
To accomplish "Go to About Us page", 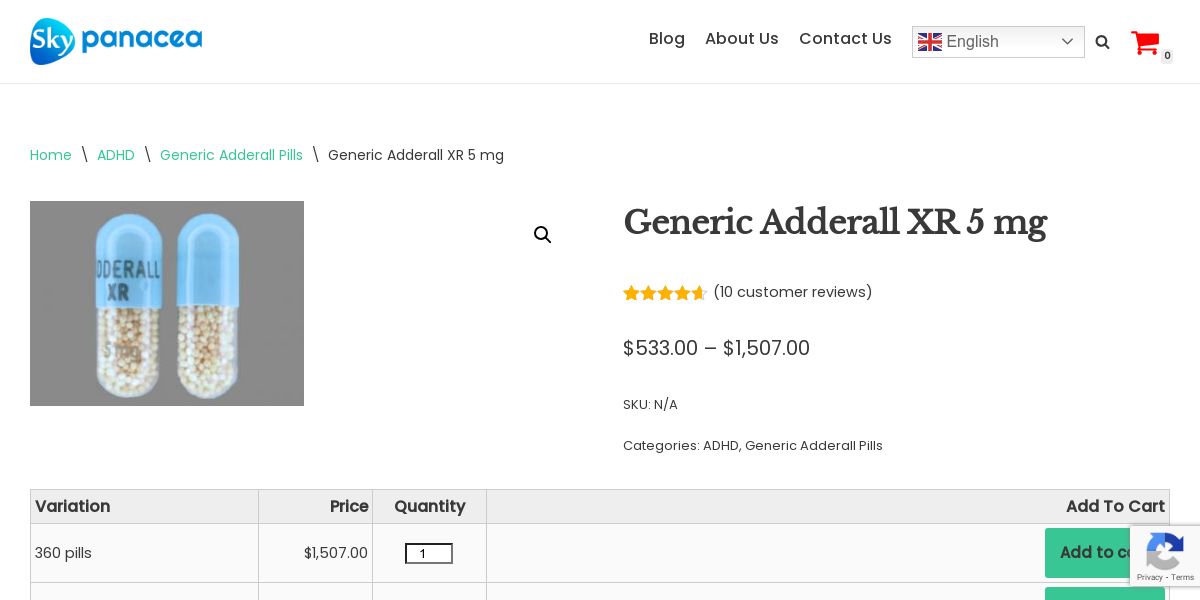I will coord(742,39).
